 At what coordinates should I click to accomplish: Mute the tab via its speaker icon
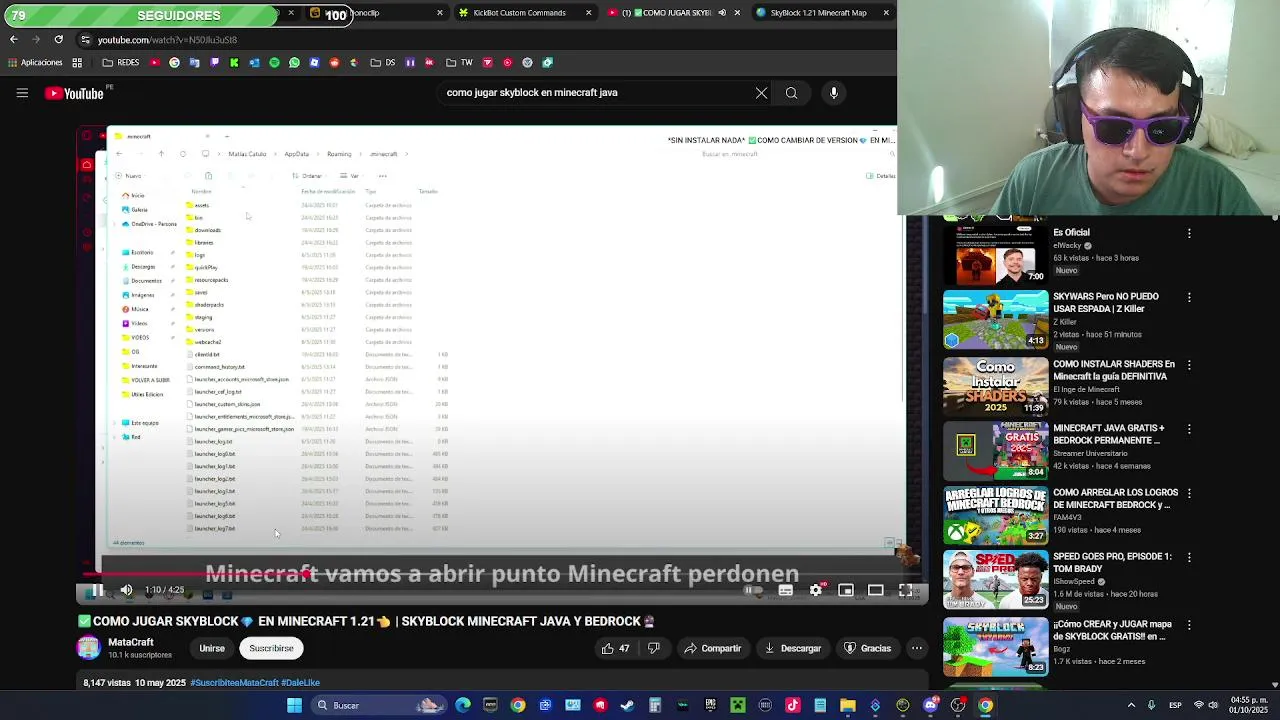[722, 13]
